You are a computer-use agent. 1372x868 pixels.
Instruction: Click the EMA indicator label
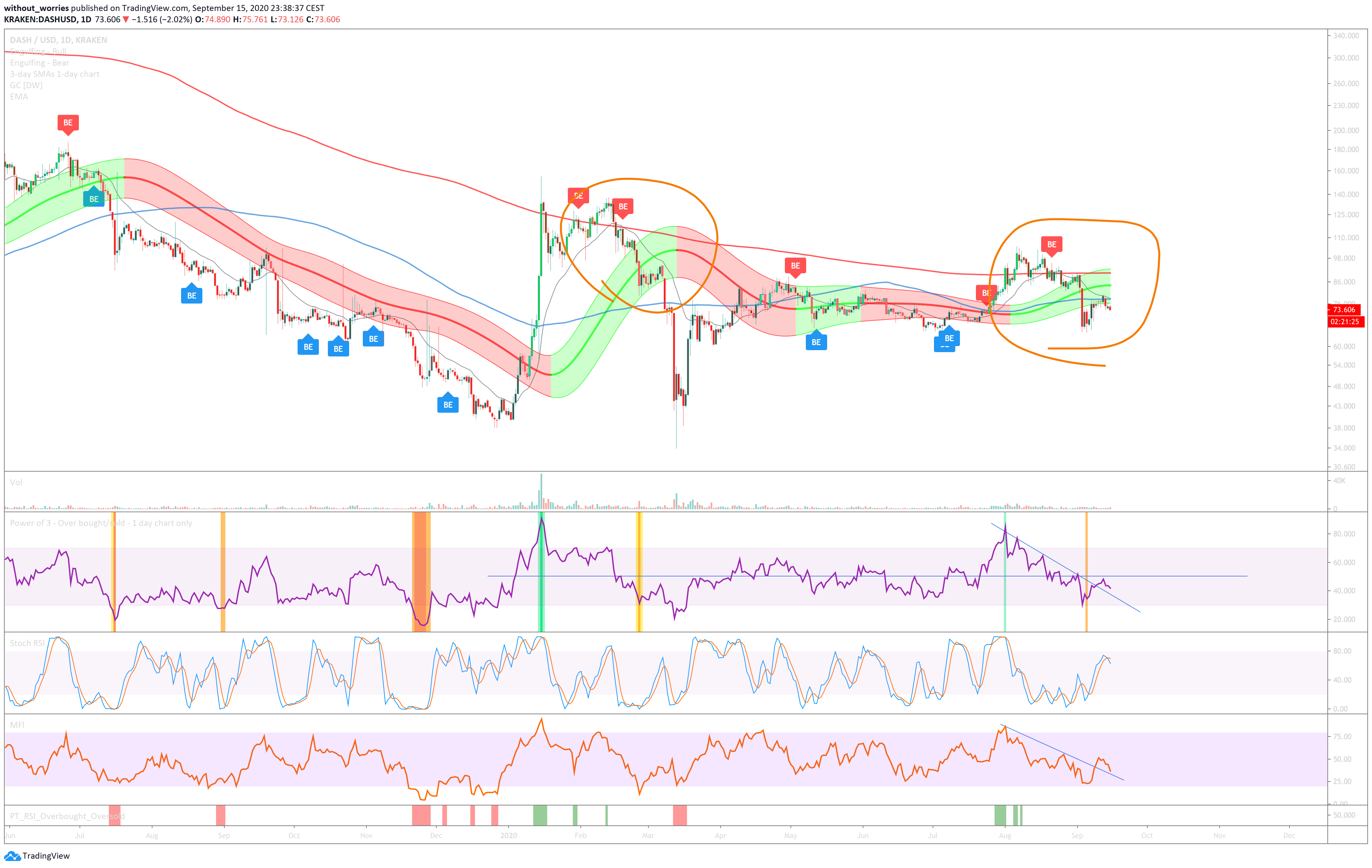pos(19,97)
